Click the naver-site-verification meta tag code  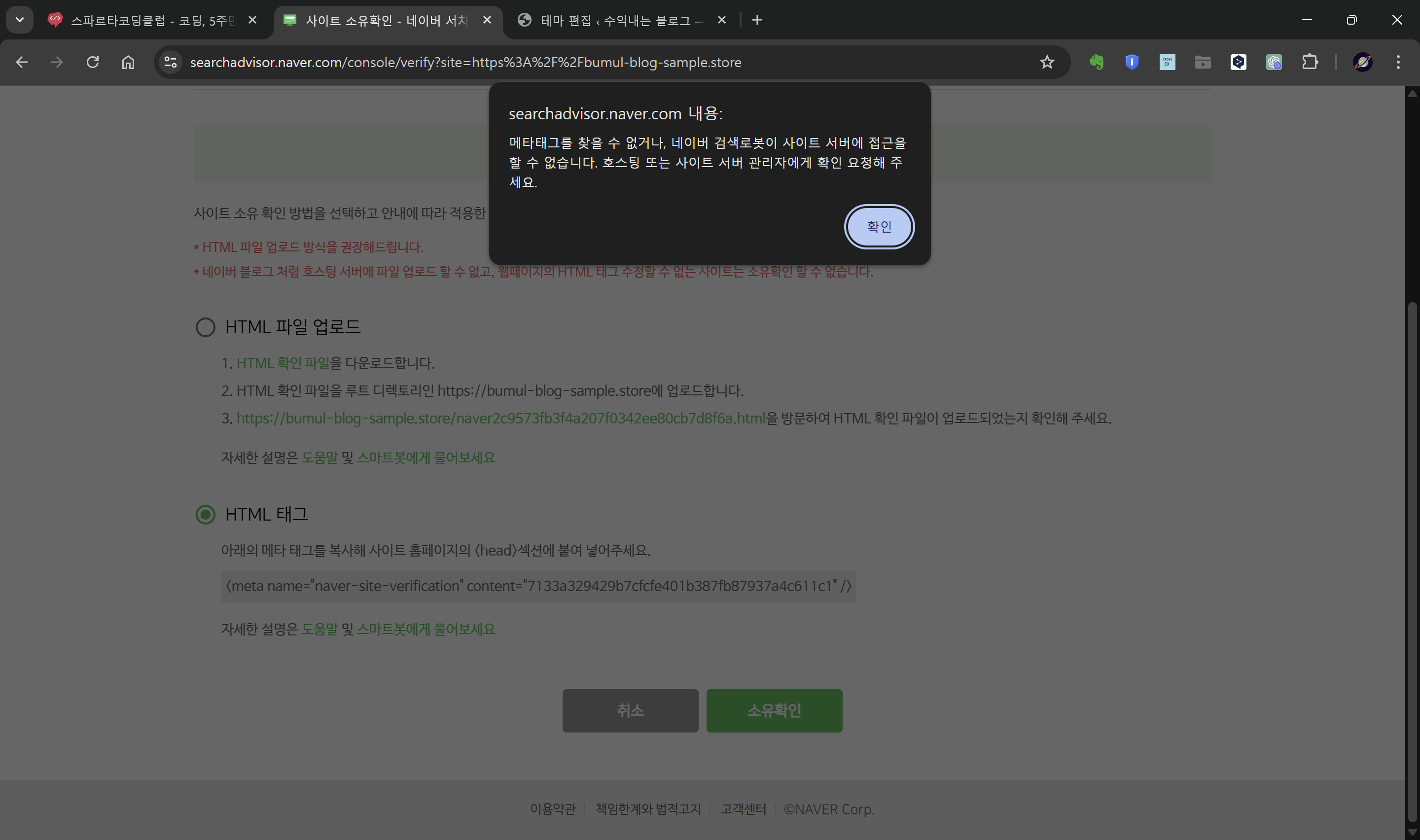click(x=538, y=586)
